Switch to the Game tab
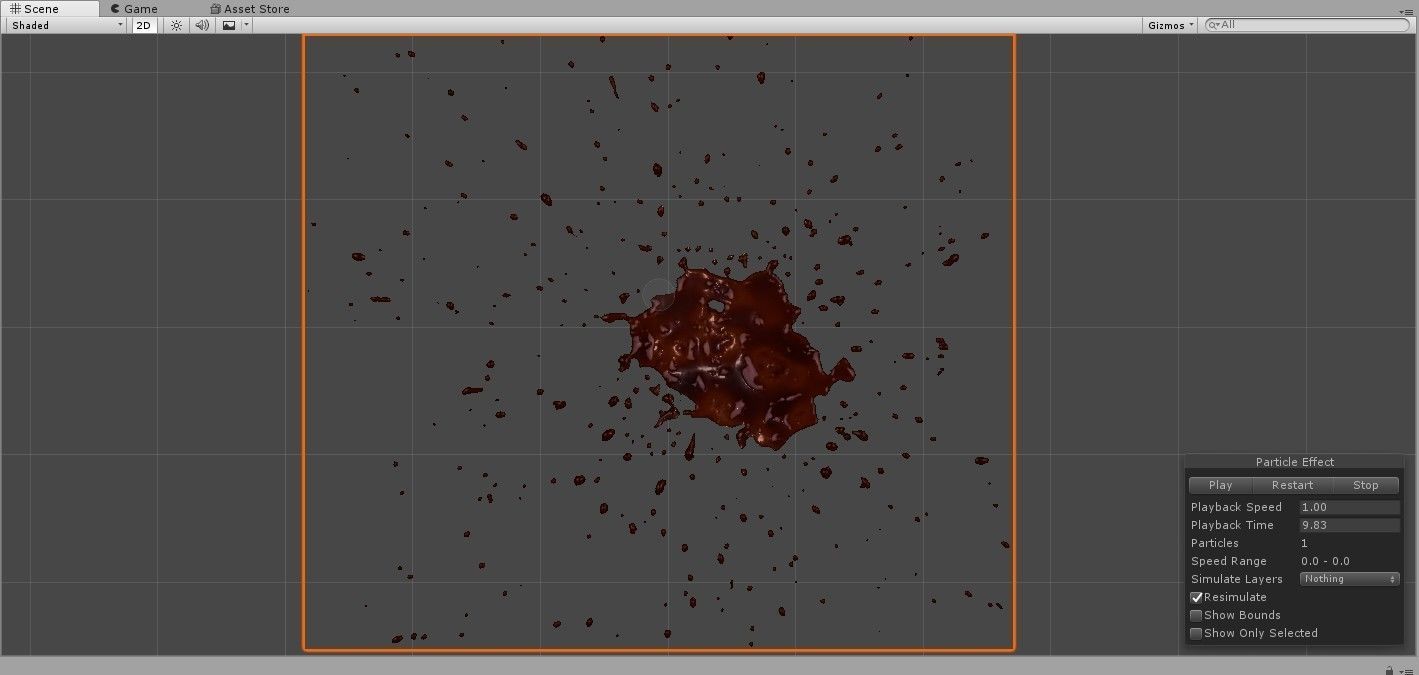 134,9
